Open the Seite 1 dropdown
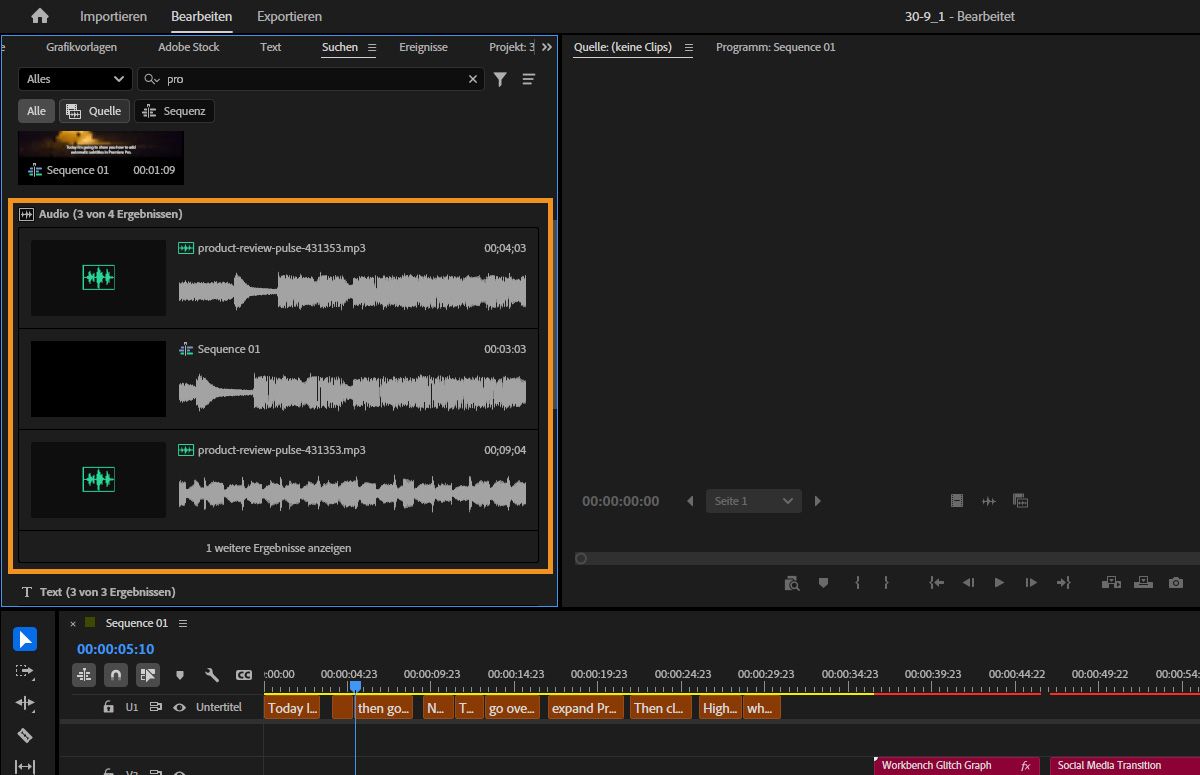Viewport: 1200px width, 775px height. [x=753, y=500]
